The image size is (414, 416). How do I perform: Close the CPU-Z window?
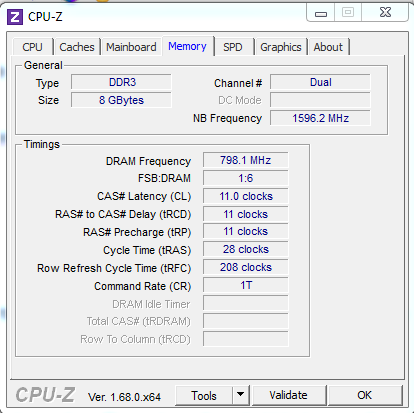click(385, 13)
